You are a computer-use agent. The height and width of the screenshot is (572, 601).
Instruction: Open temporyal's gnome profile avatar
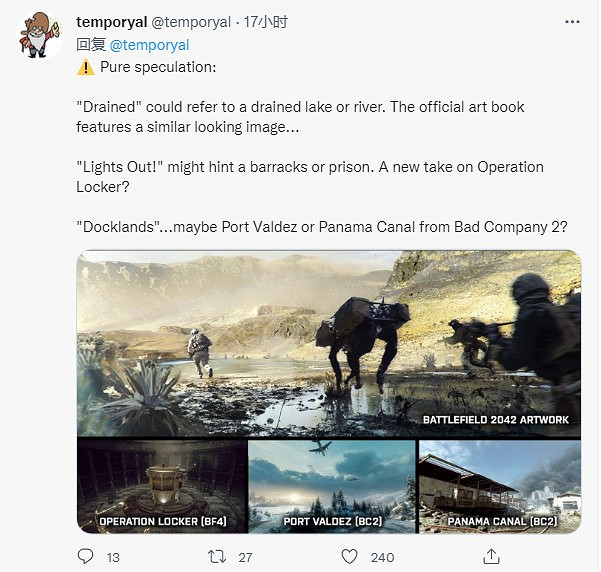pos(39,35)
